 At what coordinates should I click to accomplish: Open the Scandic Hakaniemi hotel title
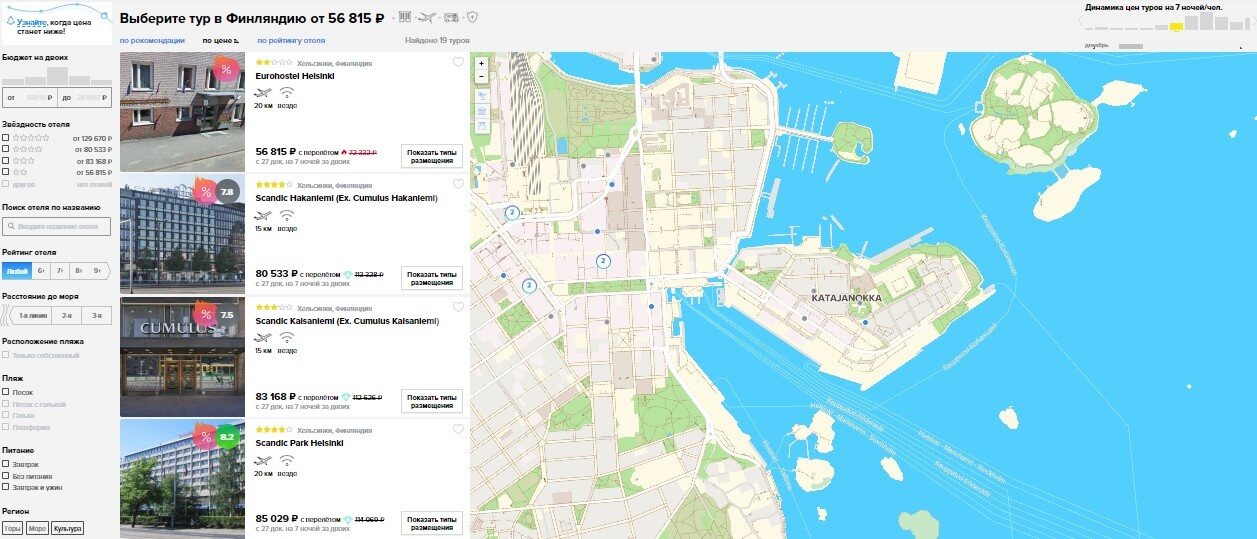347,198
